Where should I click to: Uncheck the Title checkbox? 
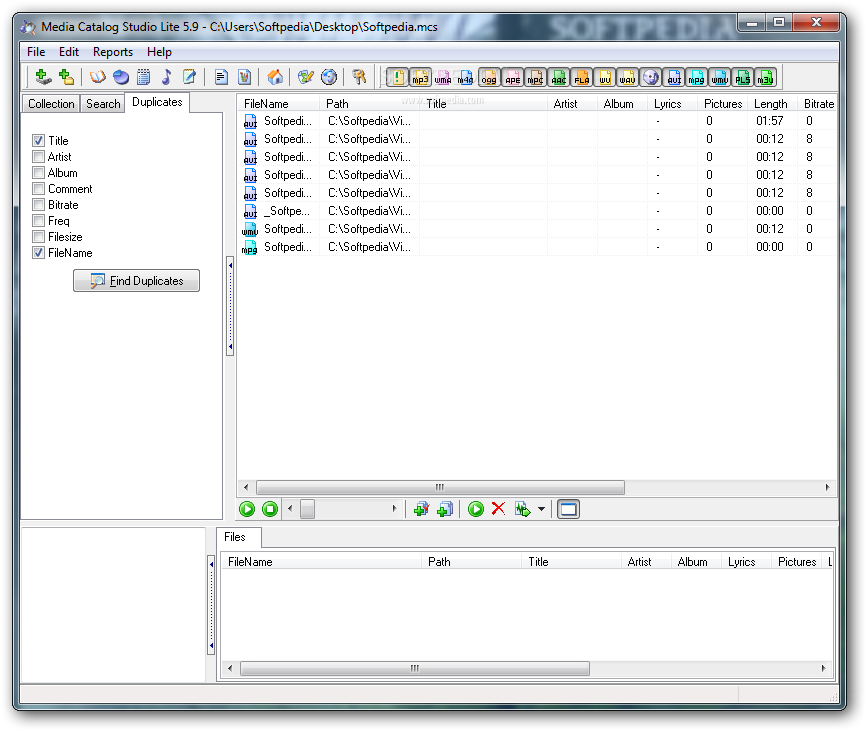tap(38, 140)
